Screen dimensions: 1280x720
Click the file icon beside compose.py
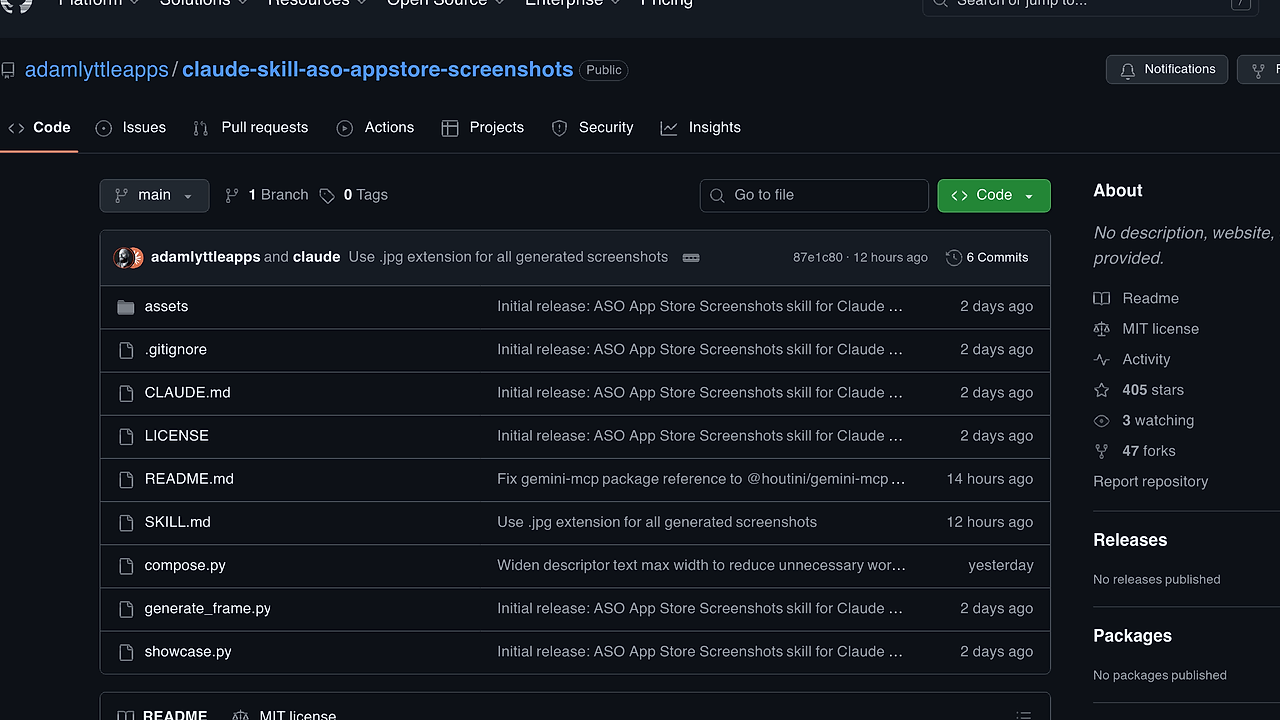coord(126,566)
